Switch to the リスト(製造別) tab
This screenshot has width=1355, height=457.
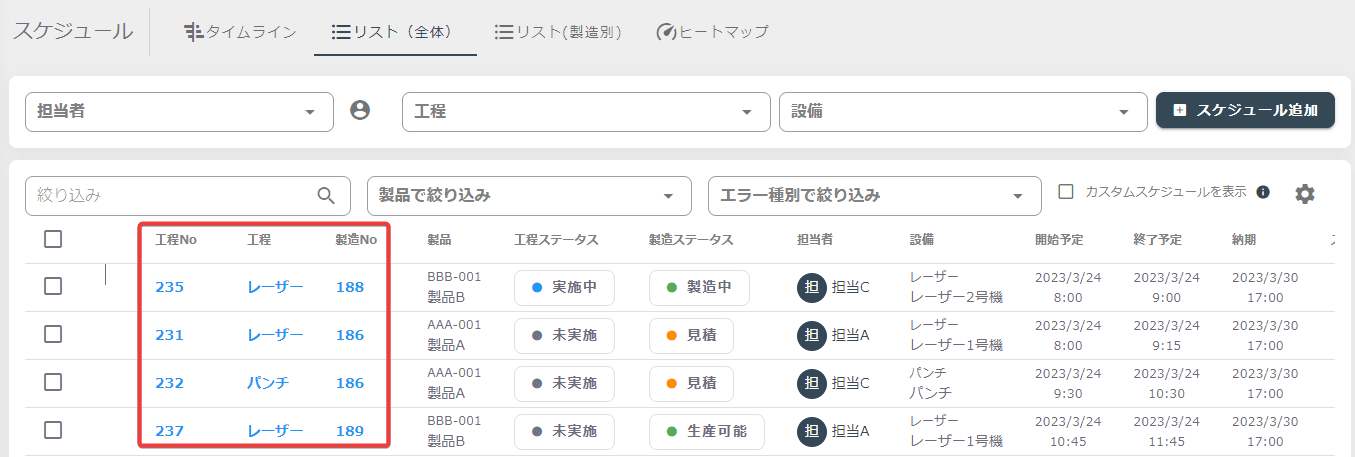pyautogui.click(x=558, y=32)
